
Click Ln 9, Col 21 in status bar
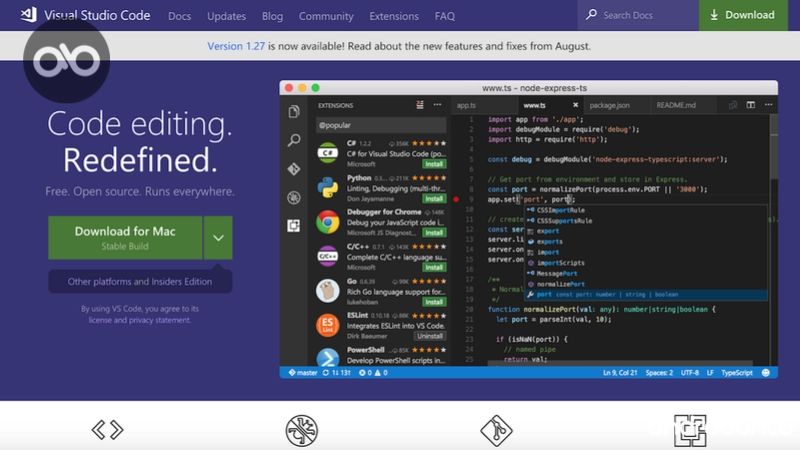620,373
